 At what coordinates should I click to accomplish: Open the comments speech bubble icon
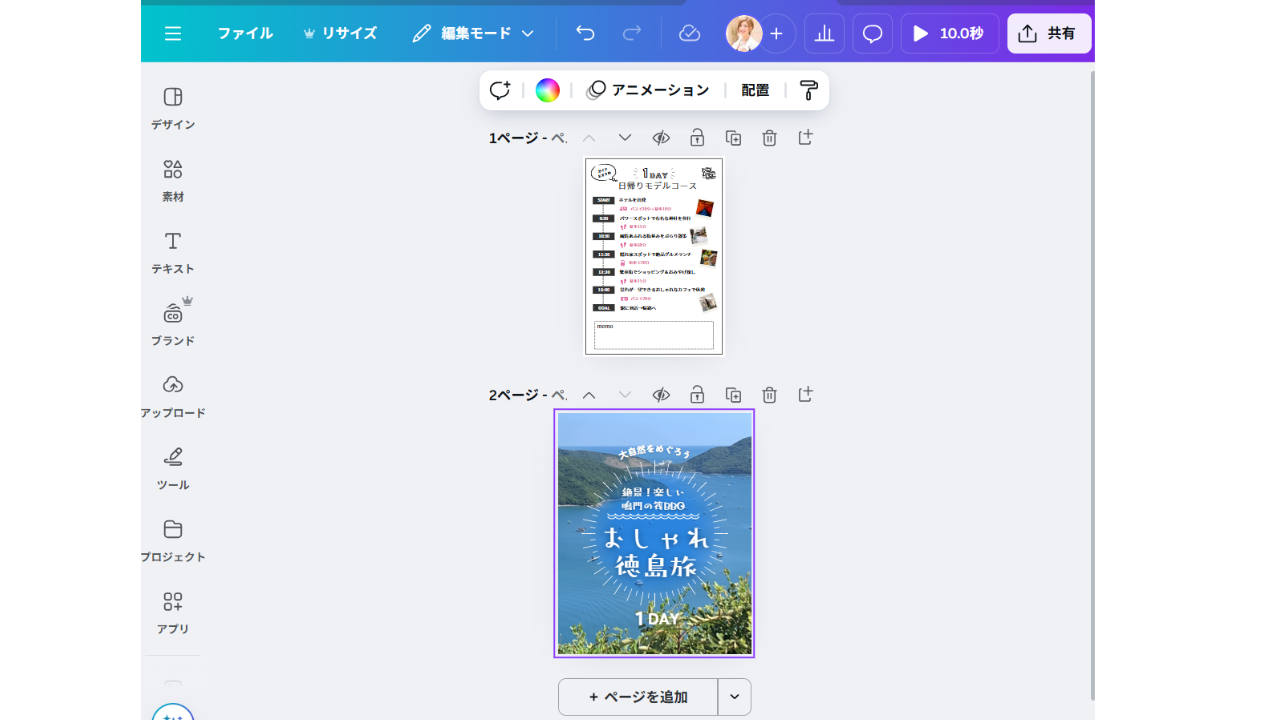tap(872, 33)
